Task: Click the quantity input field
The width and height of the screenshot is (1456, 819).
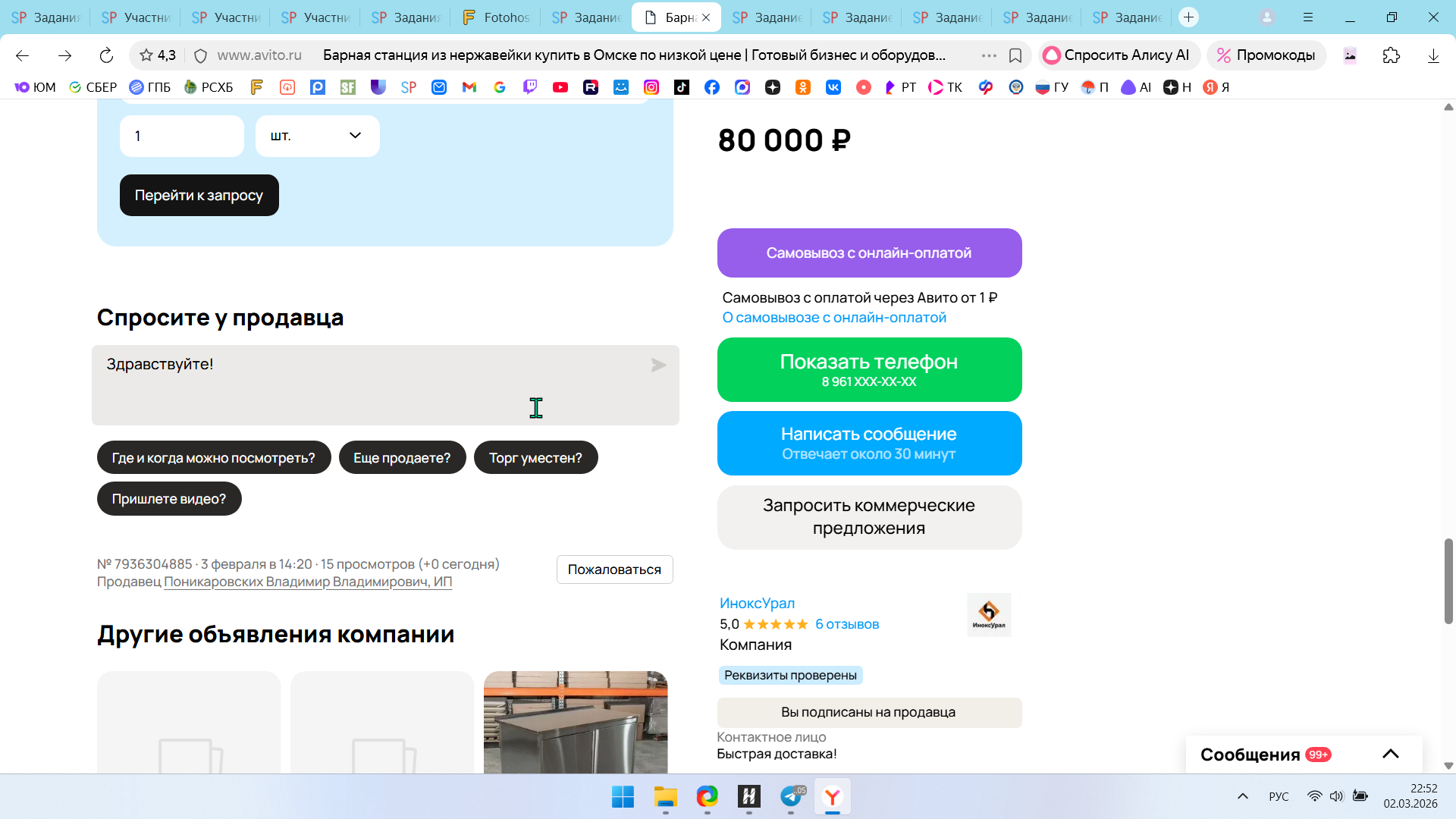Action: point(182,136)
